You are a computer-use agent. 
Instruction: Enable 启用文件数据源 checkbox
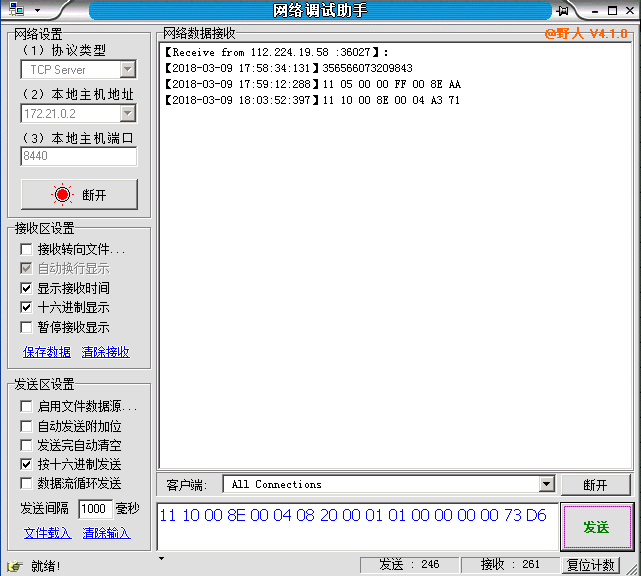pos(26,406)
